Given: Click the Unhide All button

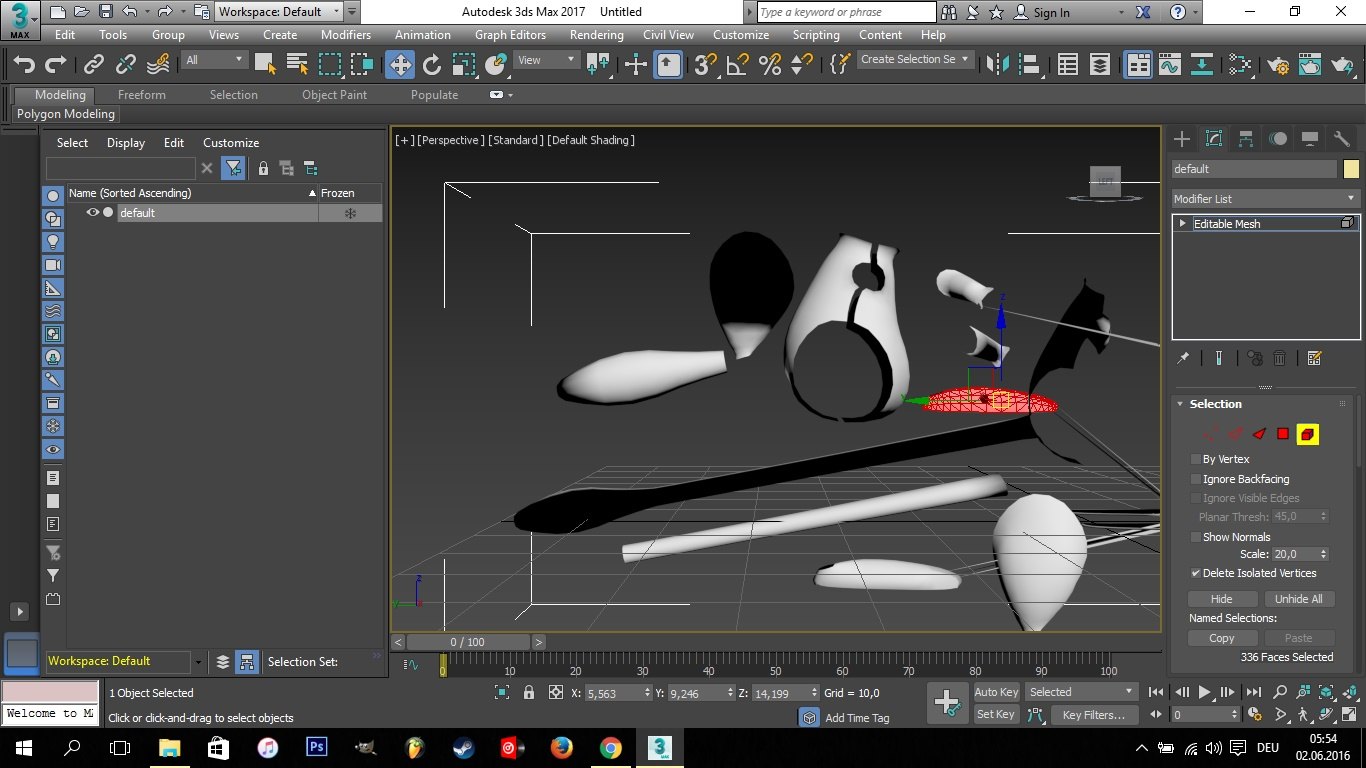Looking at the screenshot, I should click(1299, 599).
